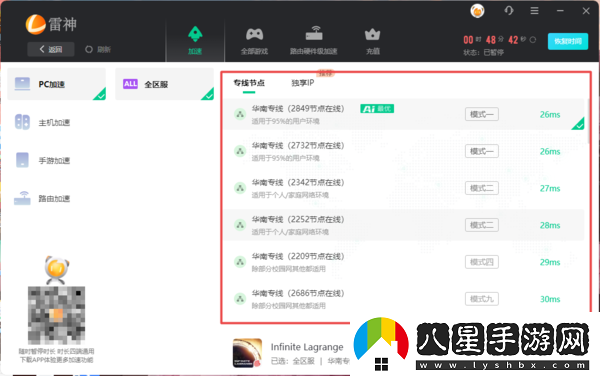Click node icon of 2209节点在线 row
Image resolution: width=600 pixels, height=376 pixels.
[x=240, y=262]
